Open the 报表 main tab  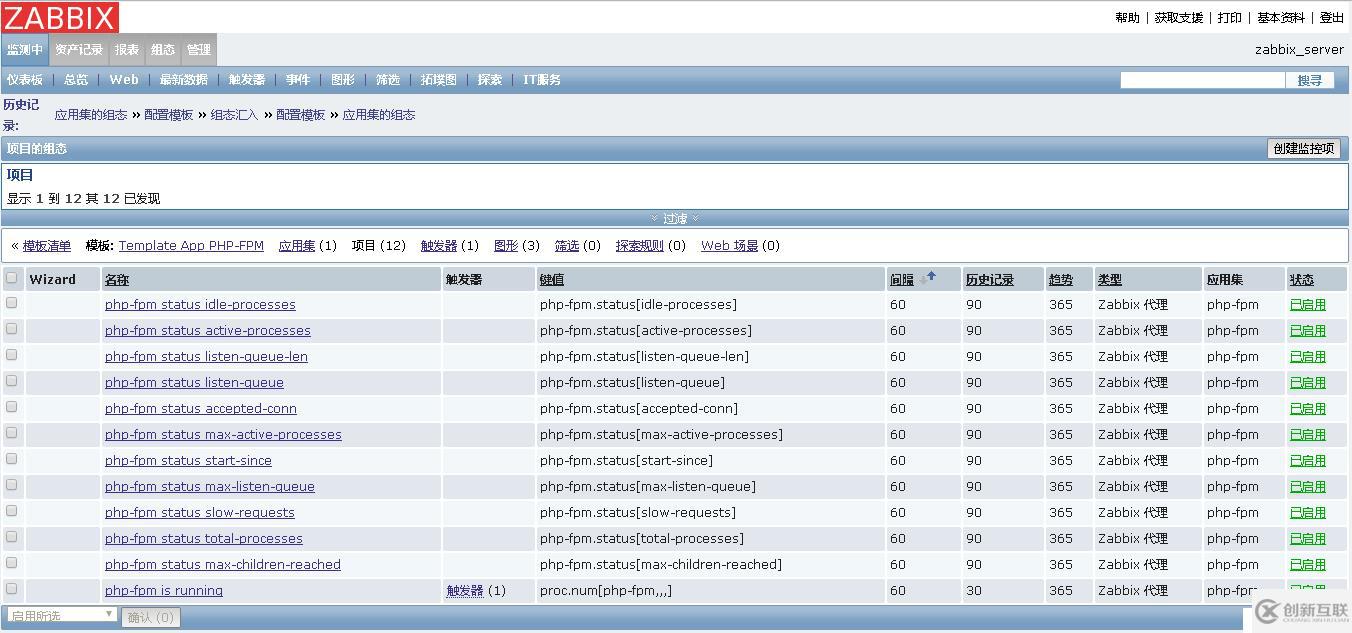tap(127, 50)
